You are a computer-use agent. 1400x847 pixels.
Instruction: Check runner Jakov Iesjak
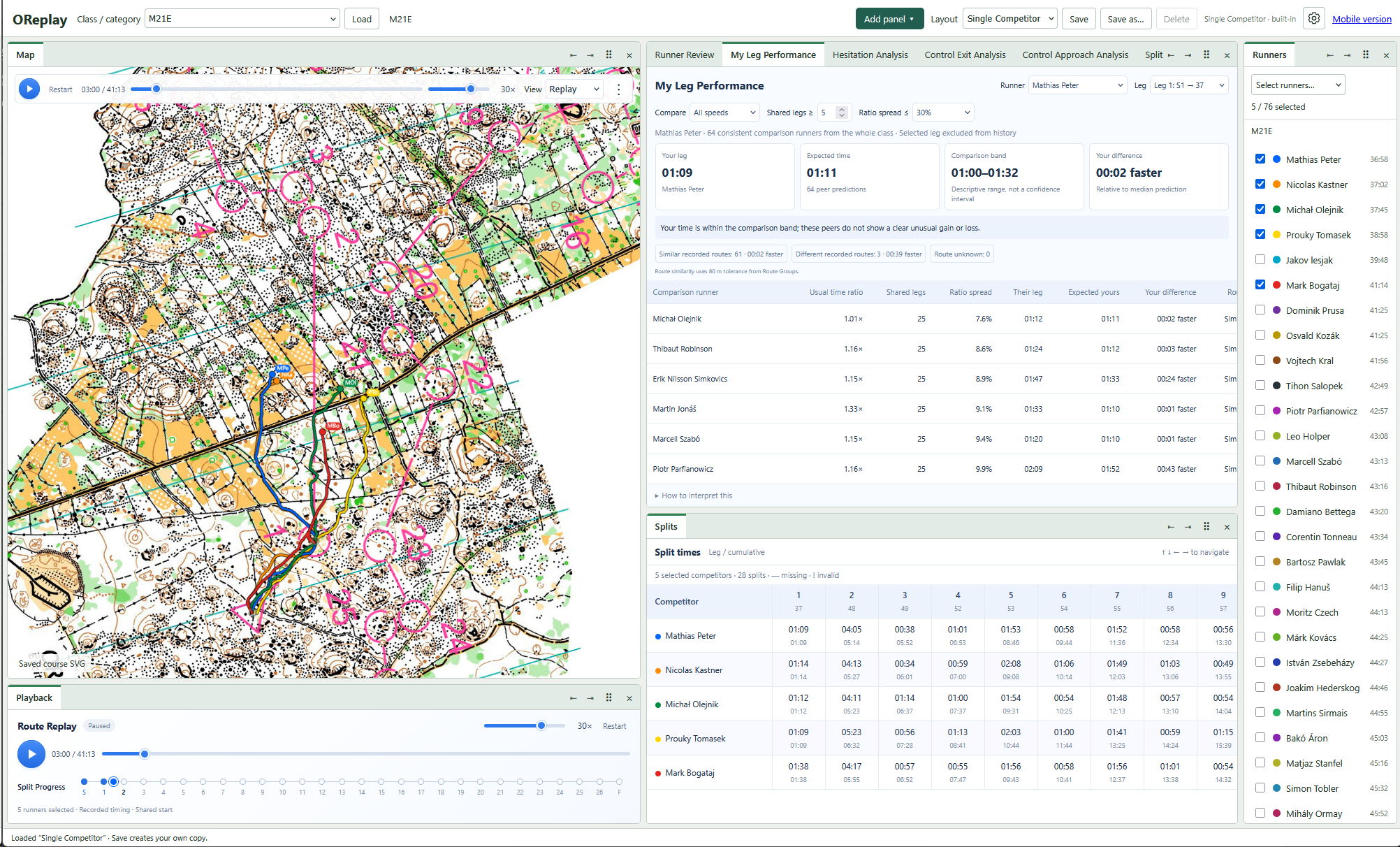pos(1260,259)
